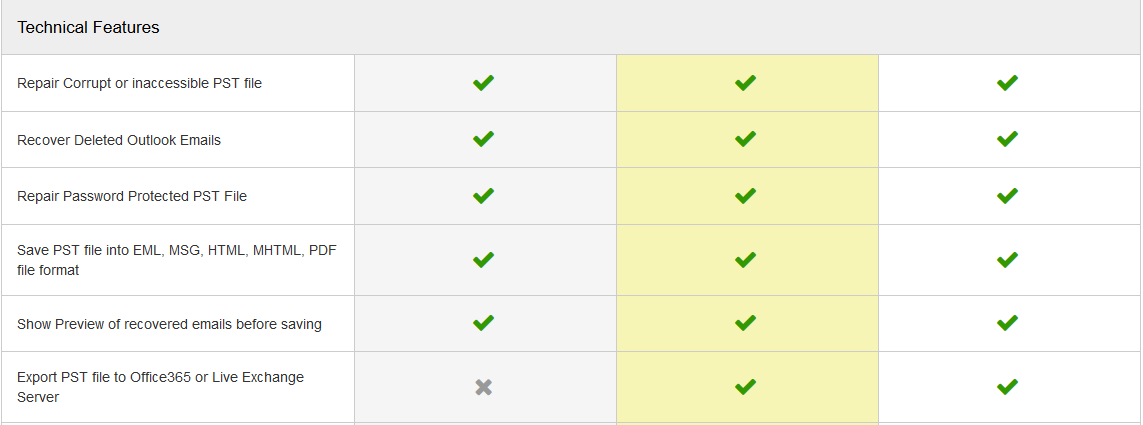Click last-column checkmark for Repair Password Protected PST

pos(1007,195)
